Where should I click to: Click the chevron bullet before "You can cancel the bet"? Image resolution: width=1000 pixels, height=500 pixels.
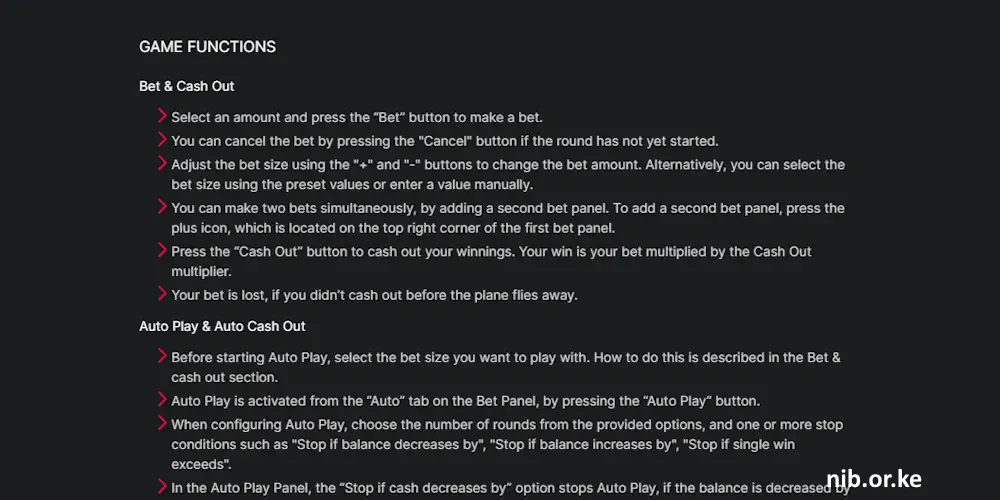[162, 140]
